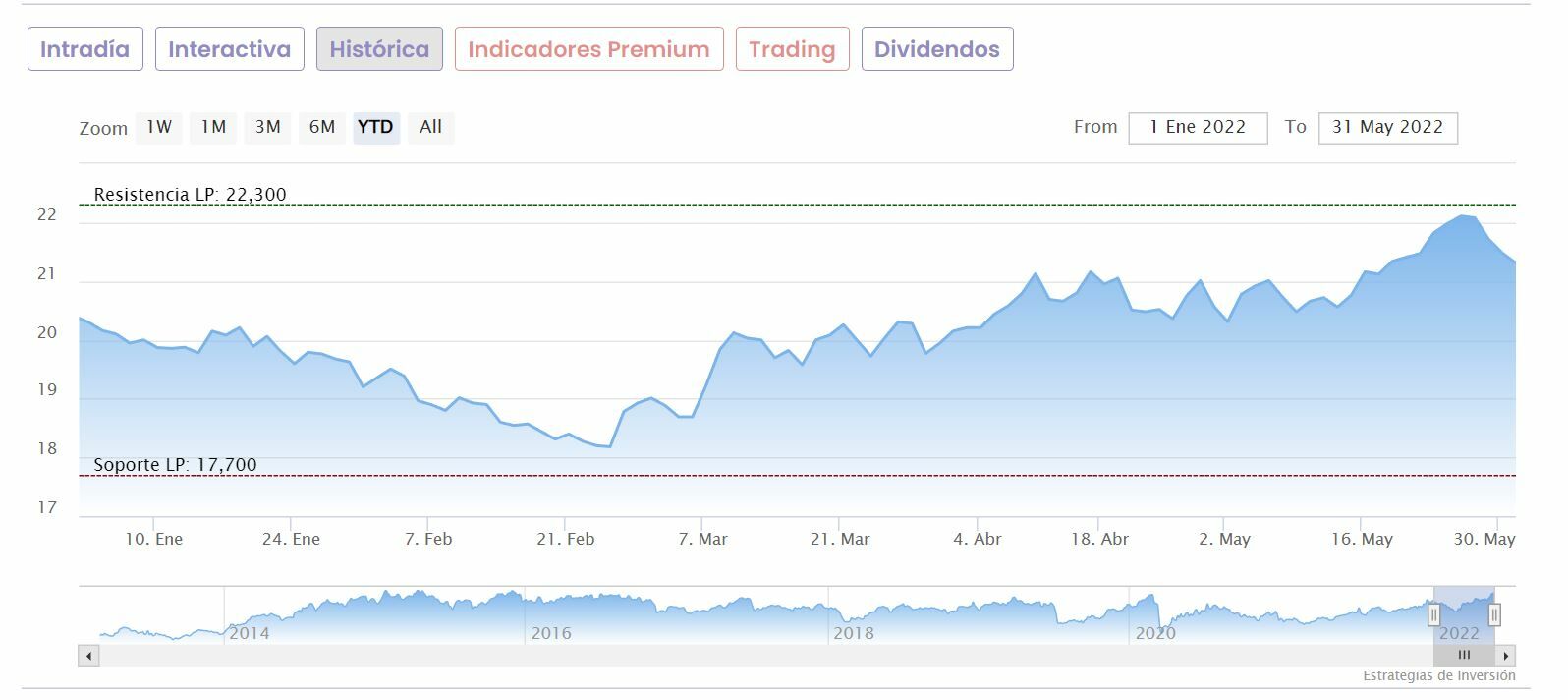Select the Histórica tab

(x=379, y=49)
